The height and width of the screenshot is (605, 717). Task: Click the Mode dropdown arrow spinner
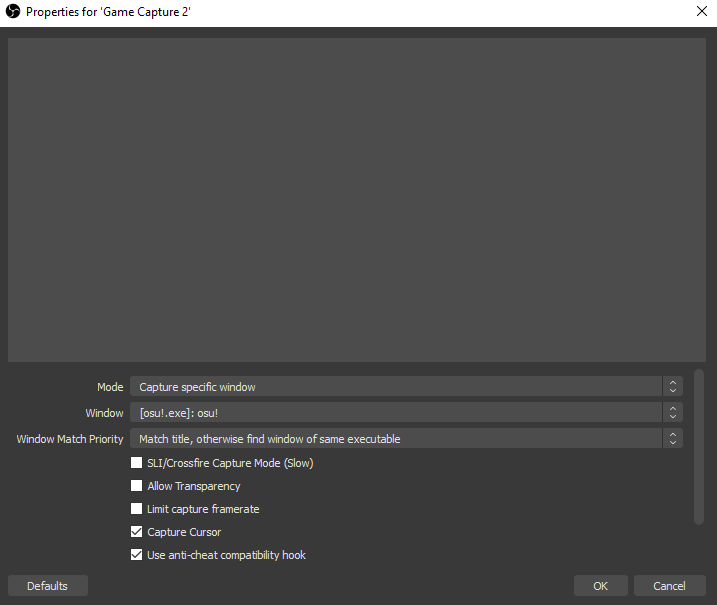pyautogui.click(x=673, y=386)
